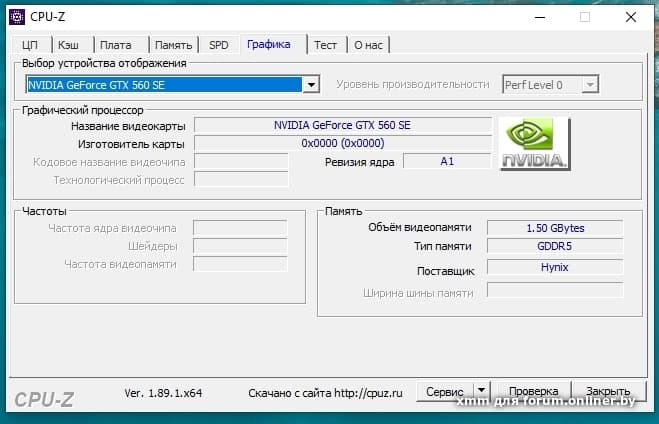Screen dimensions: 659x424
Task: Select the Плата tab
Action: (x=116, y=45)
